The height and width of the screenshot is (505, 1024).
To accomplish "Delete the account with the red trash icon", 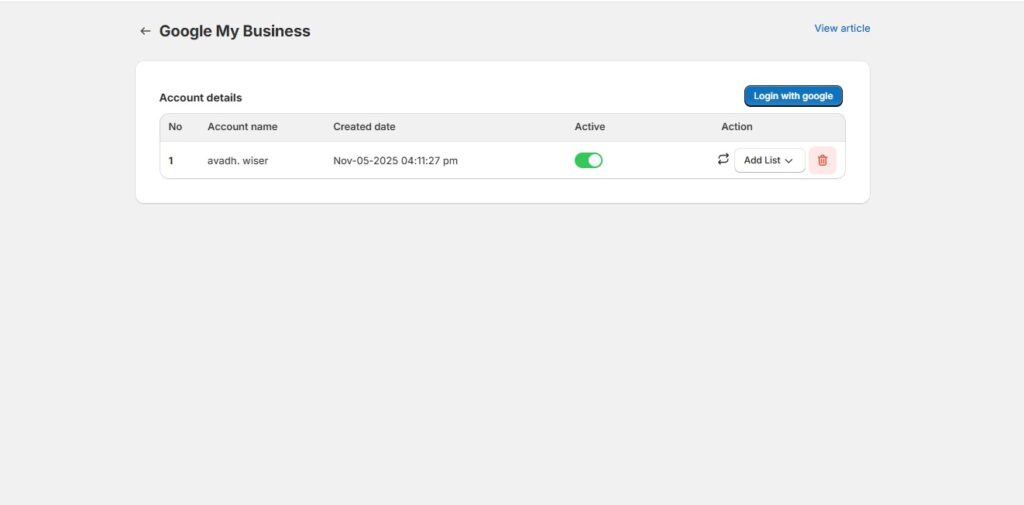I will tap(822, 160).
